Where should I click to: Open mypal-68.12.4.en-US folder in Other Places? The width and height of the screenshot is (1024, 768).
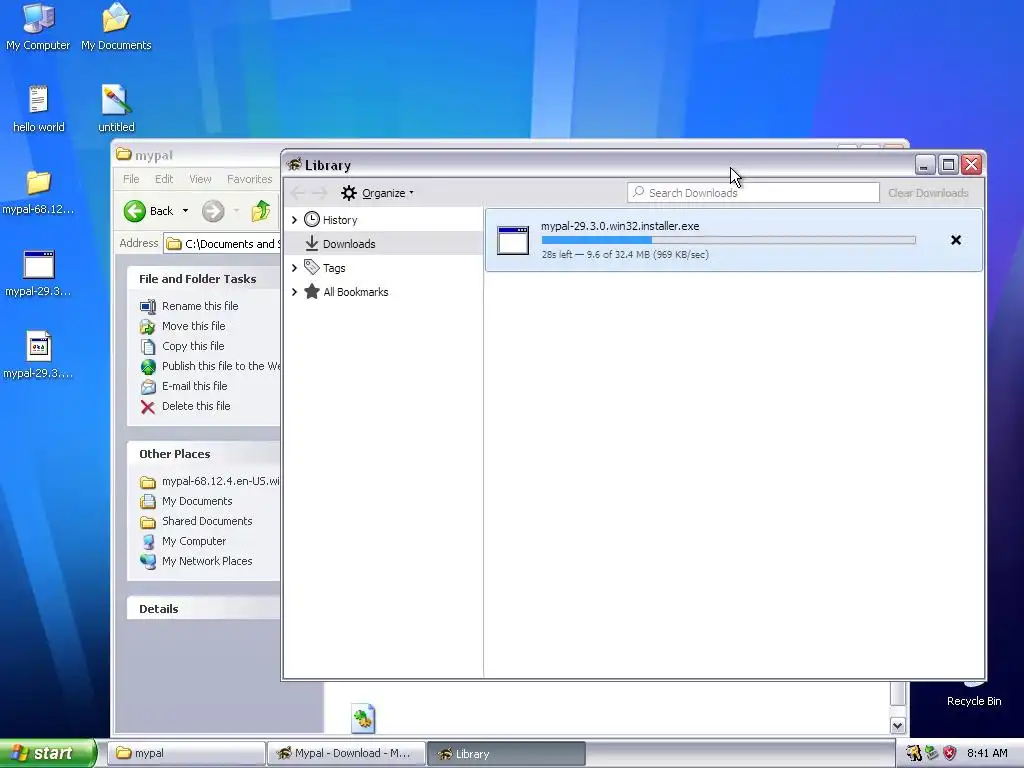pyautogui.click(x=221, y=481)
